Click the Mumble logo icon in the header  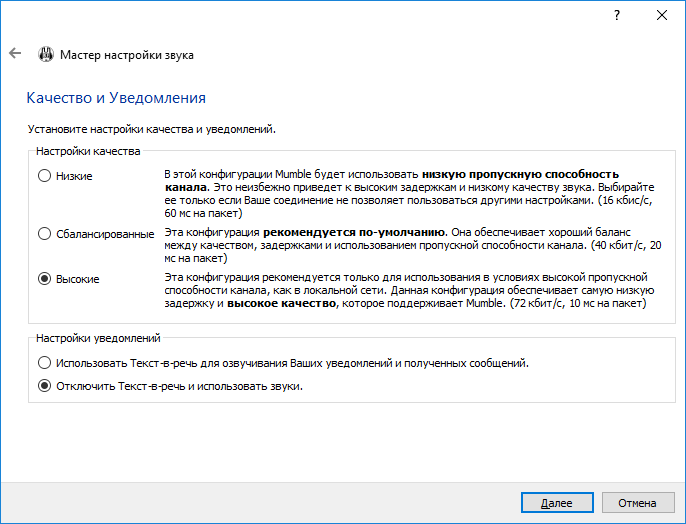(x=46, y=54)
